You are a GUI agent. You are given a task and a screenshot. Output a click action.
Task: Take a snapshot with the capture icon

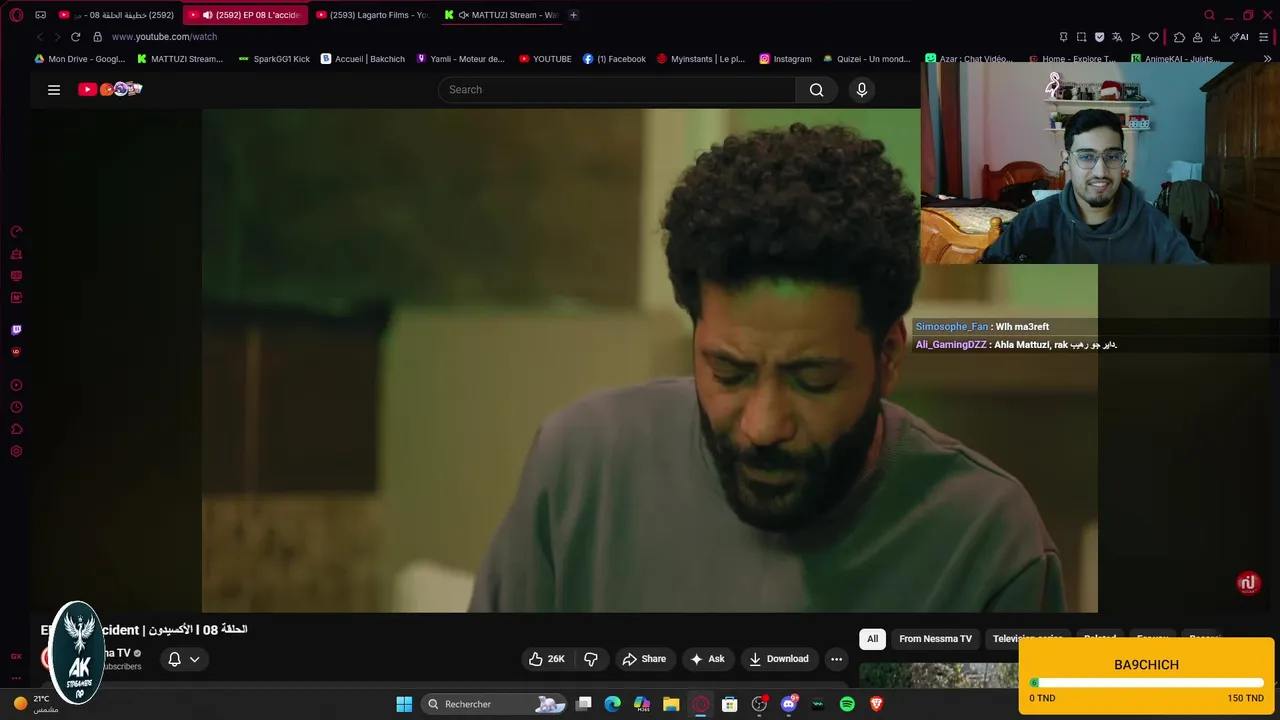click(x=1081, y=37)
